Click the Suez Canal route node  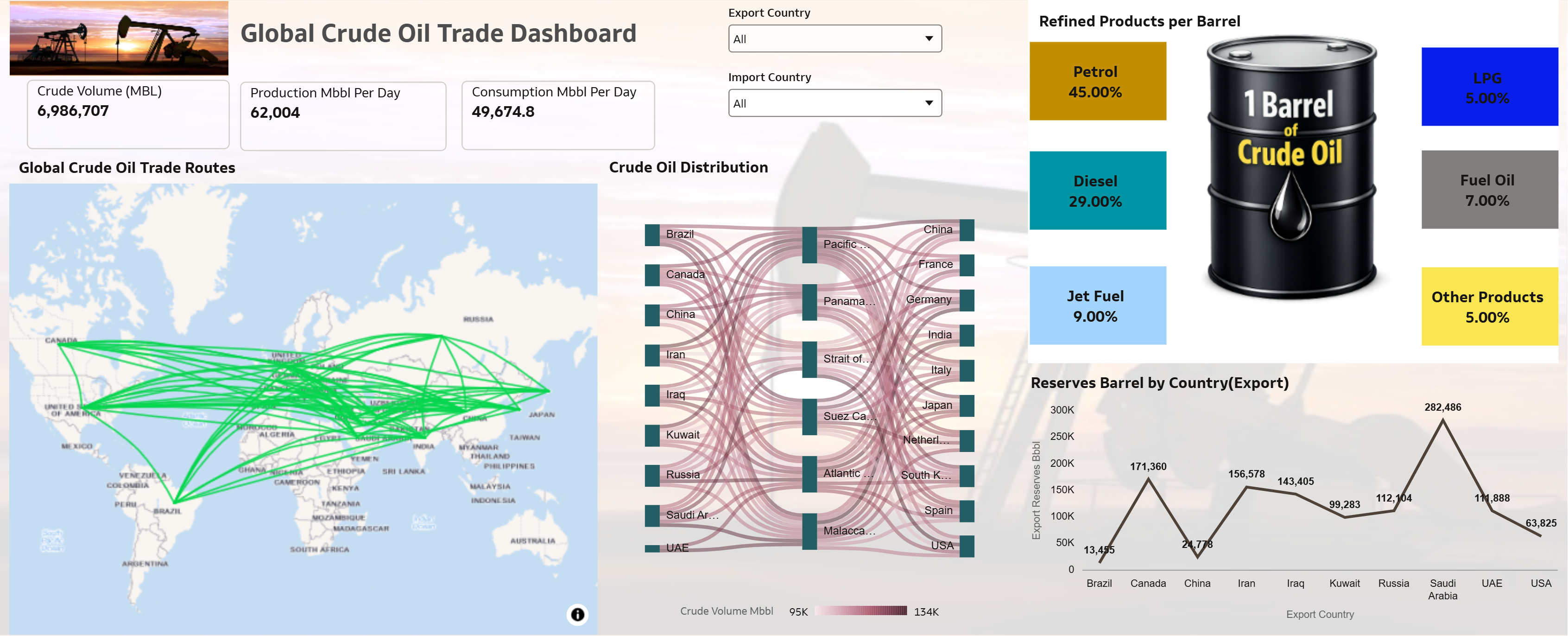[809, 417]
